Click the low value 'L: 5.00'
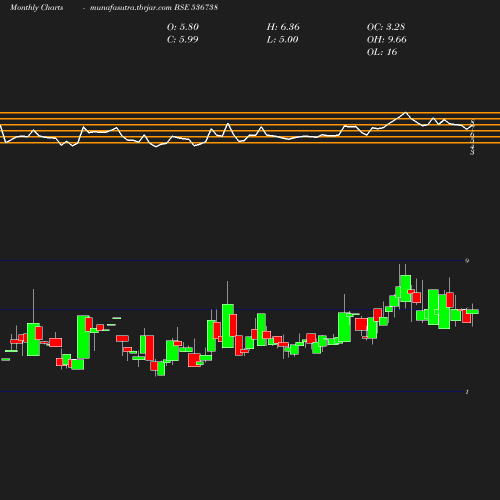Viewport: 500px width, 500px height. pyautogui.click(x=282, y=40)
